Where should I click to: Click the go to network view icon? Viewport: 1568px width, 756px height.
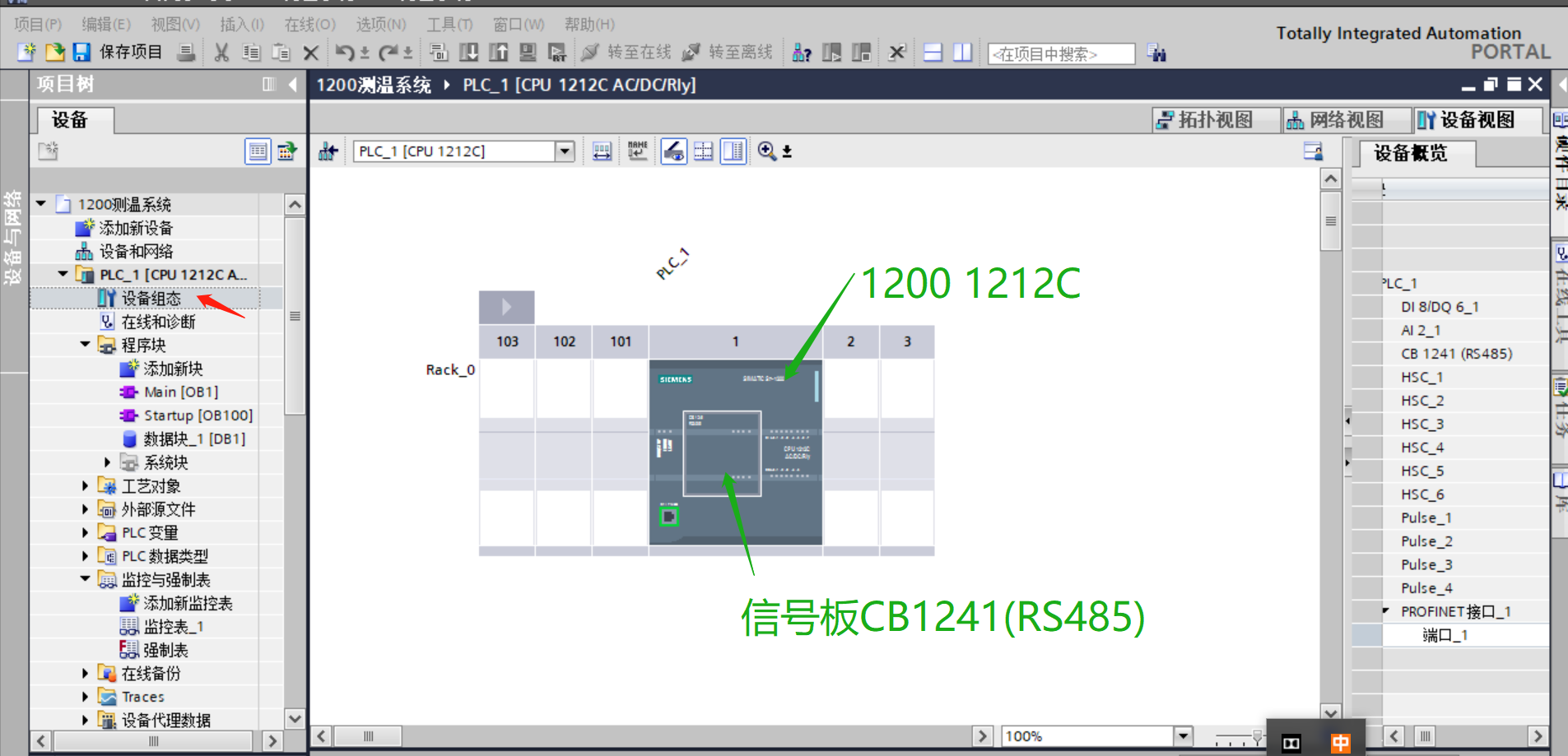pos(328,151)
